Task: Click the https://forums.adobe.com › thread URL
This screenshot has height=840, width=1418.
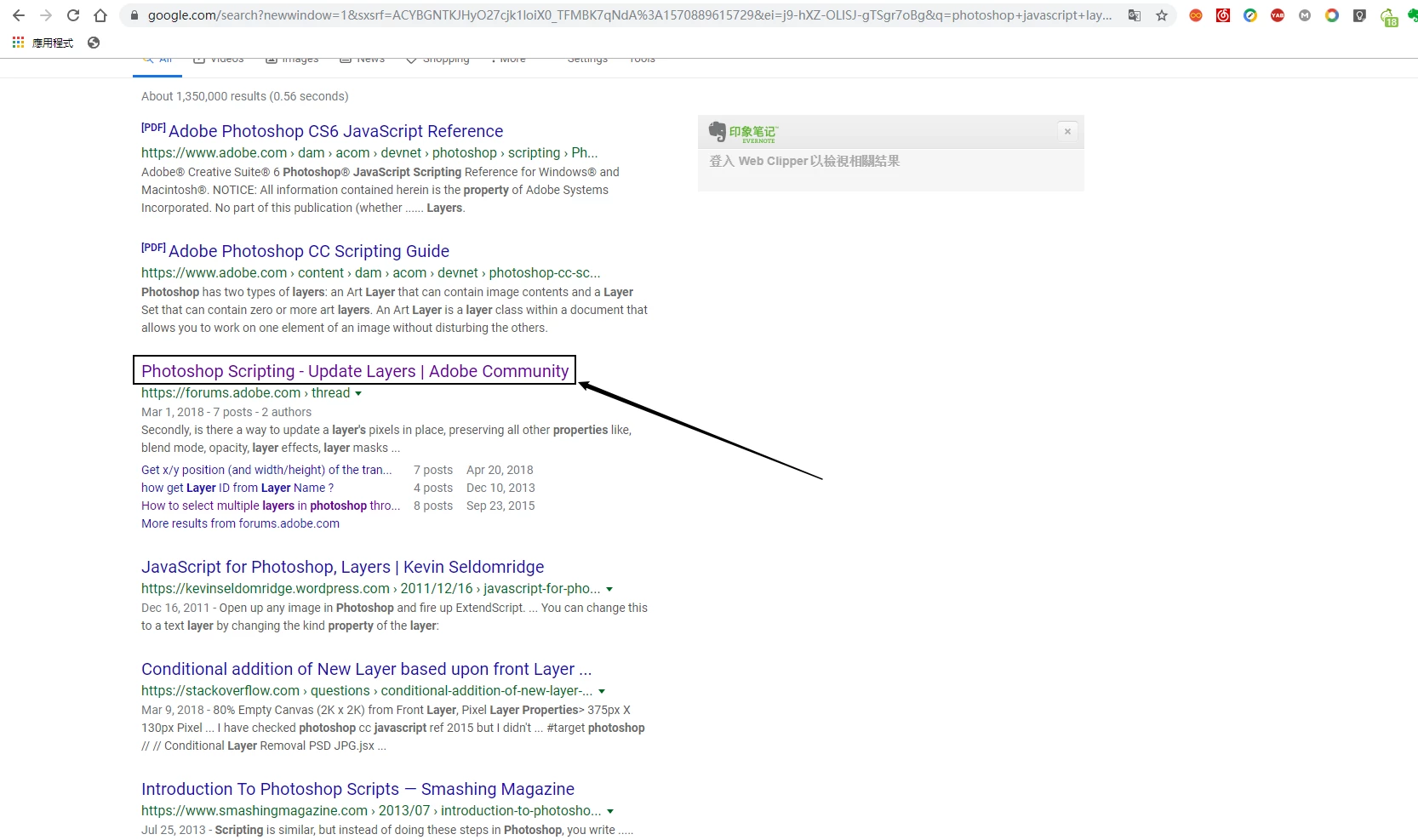Action: coord(245,393)
